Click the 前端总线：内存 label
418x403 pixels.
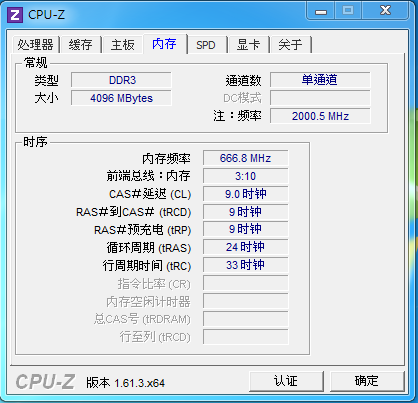coord(148,176)
